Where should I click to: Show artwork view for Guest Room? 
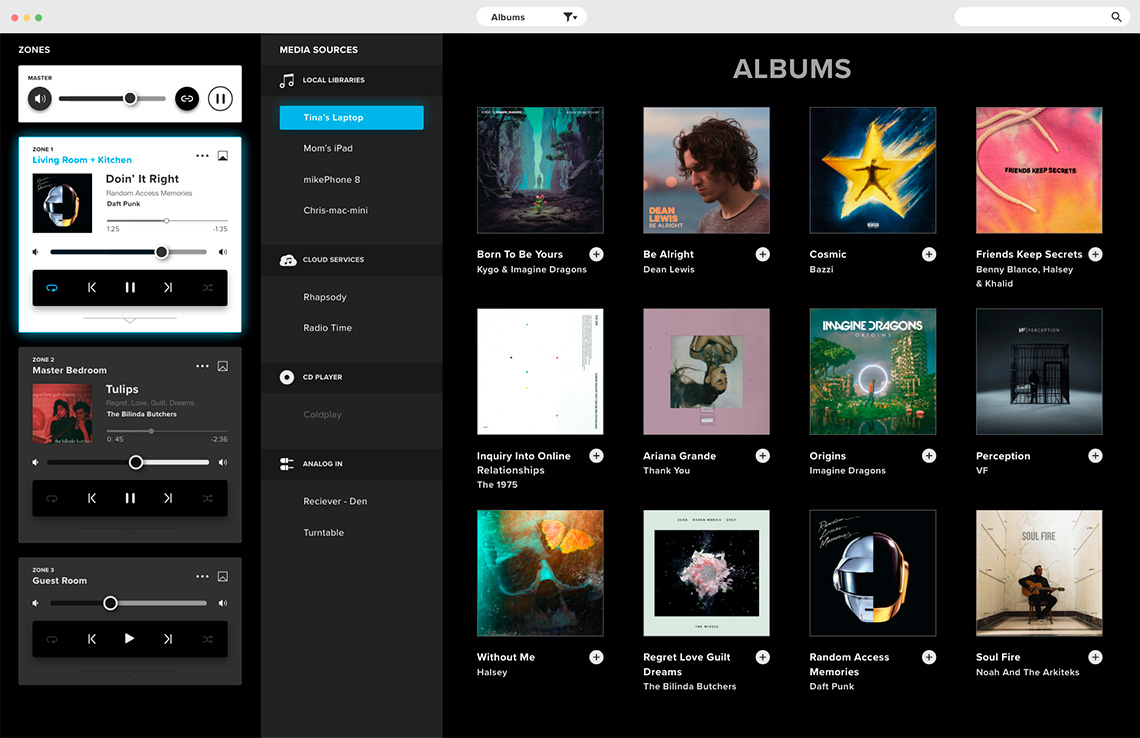(223, 576)
